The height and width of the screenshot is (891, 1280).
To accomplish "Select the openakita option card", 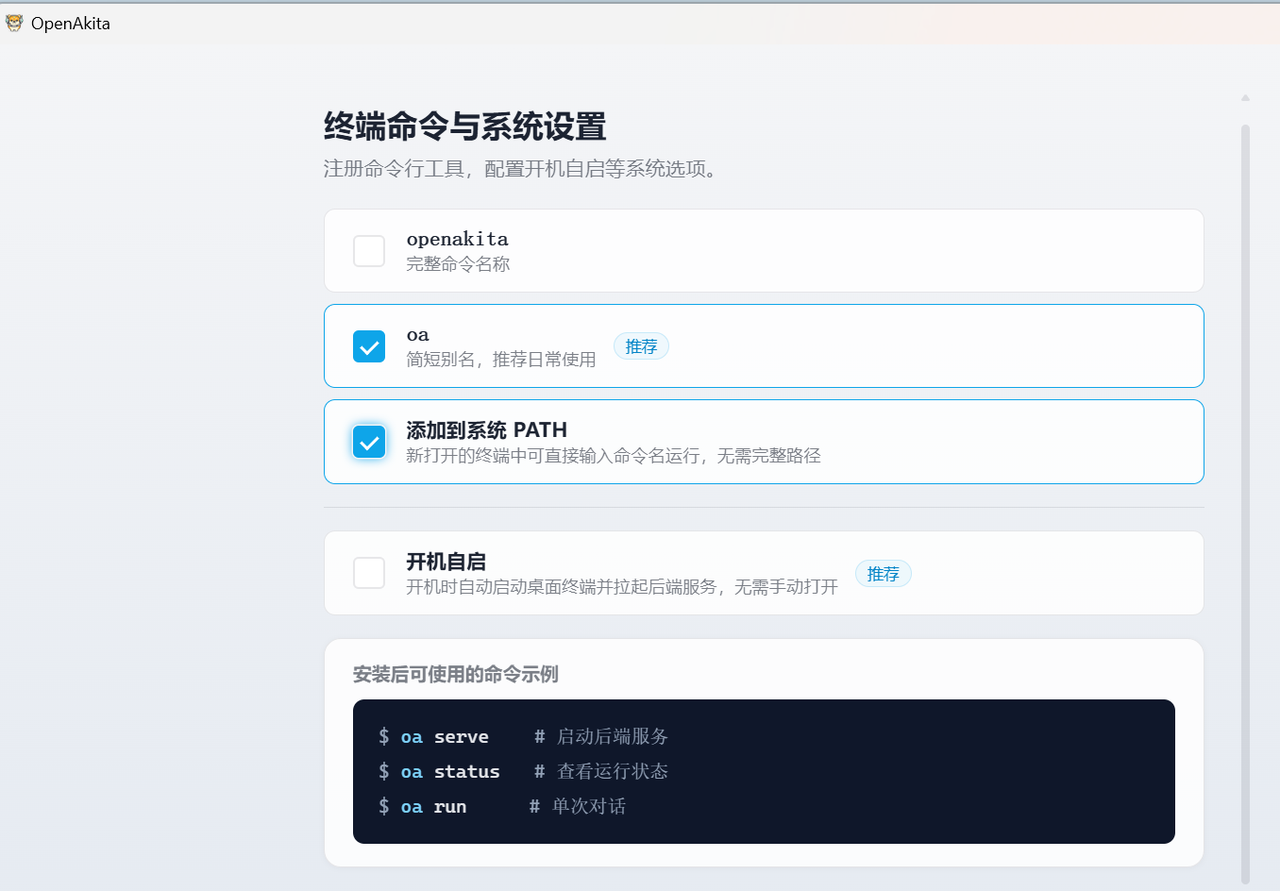I will [x=764, y=250].
